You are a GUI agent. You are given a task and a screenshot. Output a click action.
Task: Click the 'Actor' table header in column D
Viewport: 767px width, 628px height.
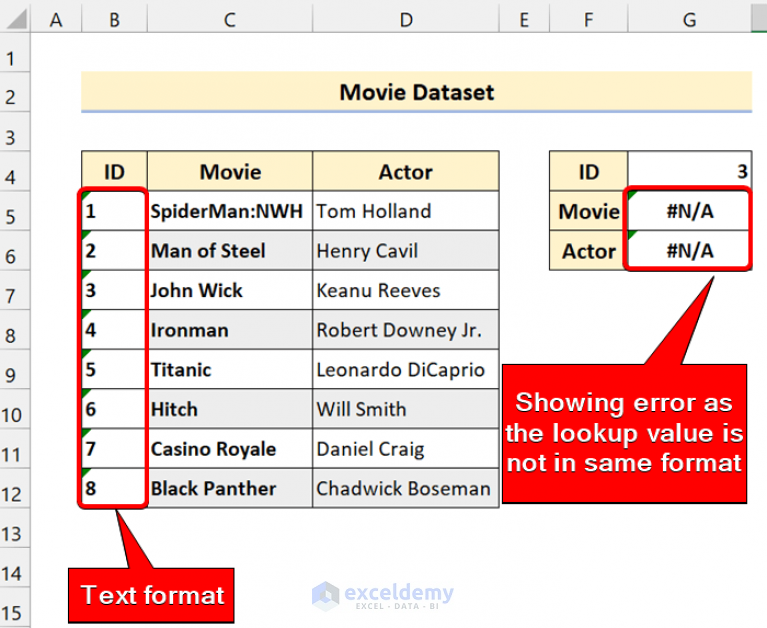click(x=406, y=171)
